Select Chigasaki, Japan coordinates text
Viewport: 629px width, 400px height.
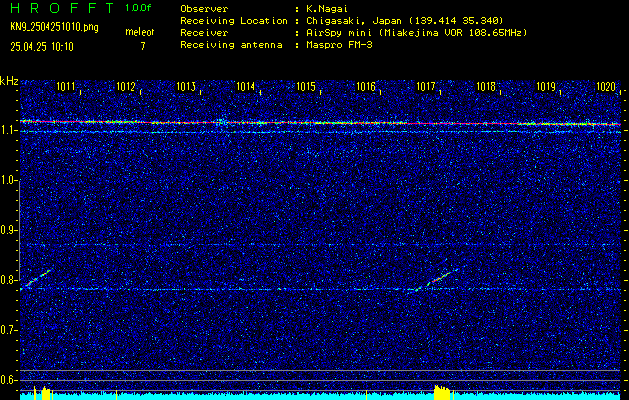pos(405,21)
